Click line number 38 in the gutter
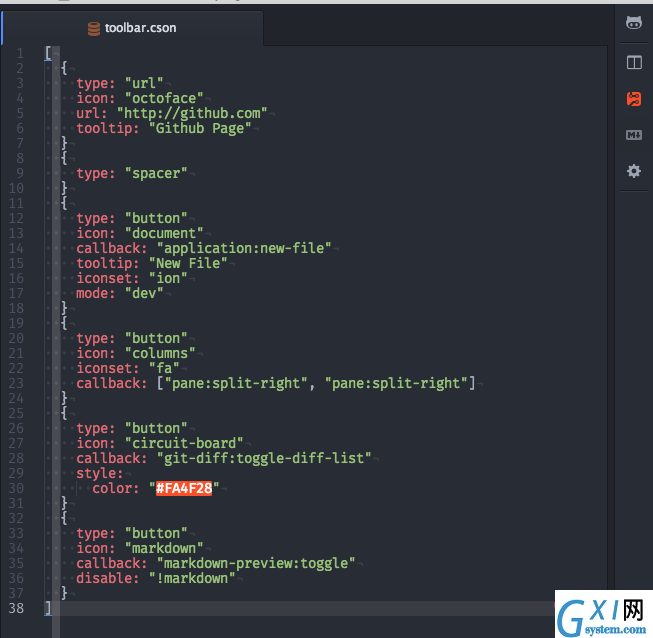Image resolution: width=653 pixels, height=638 pixels. pos(16,608)
